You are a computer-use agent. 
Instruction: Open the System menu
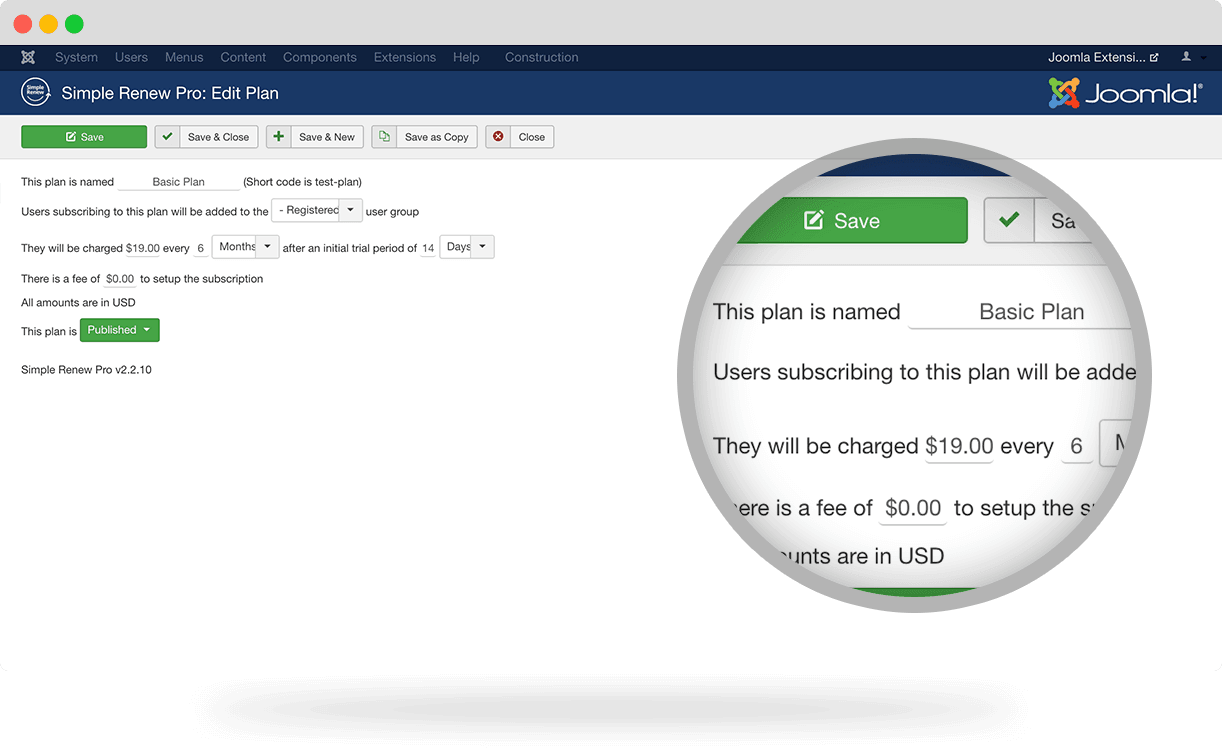coord(77,57)
